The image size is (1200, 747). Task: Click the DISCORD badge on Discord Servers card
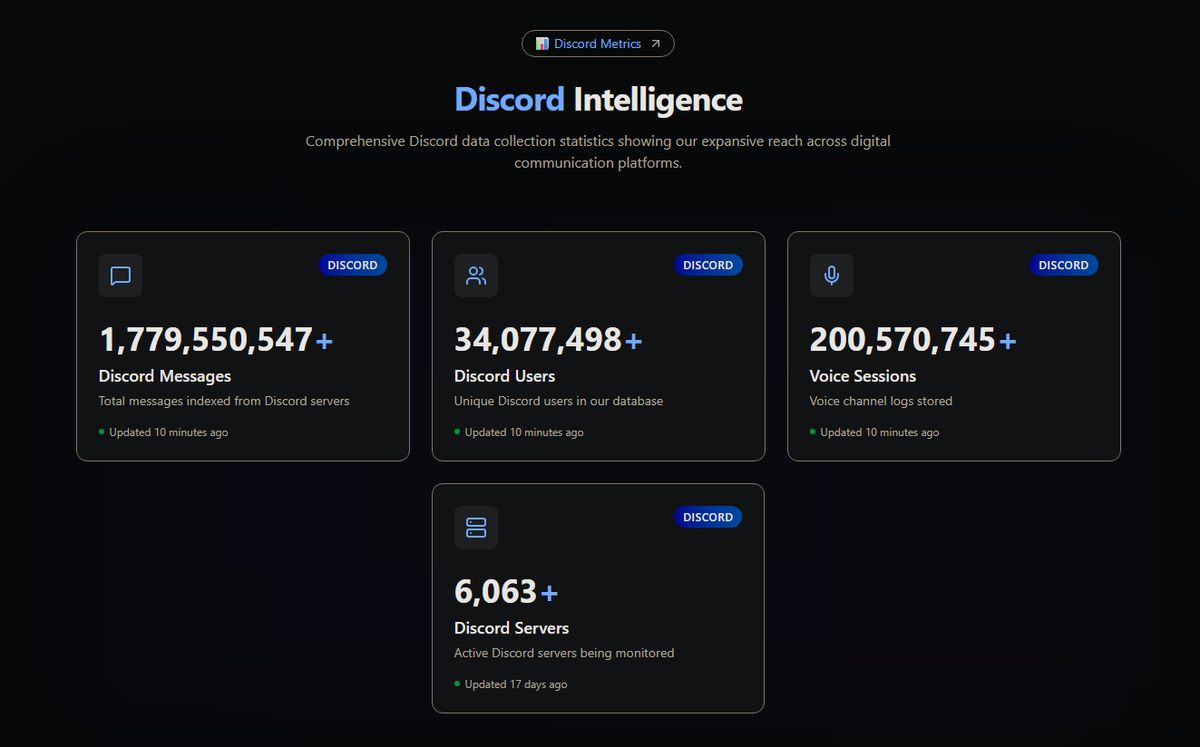[708, 517]
